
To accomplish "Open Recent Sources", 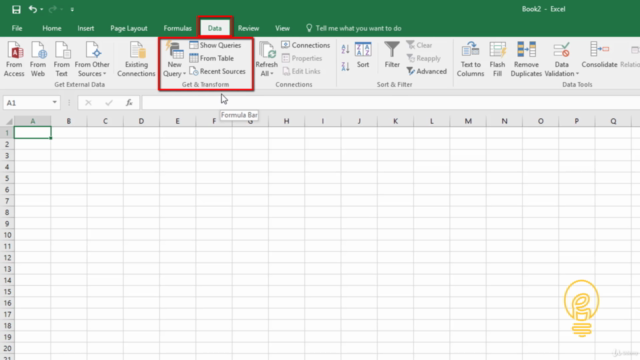I will tap(218, 71).
